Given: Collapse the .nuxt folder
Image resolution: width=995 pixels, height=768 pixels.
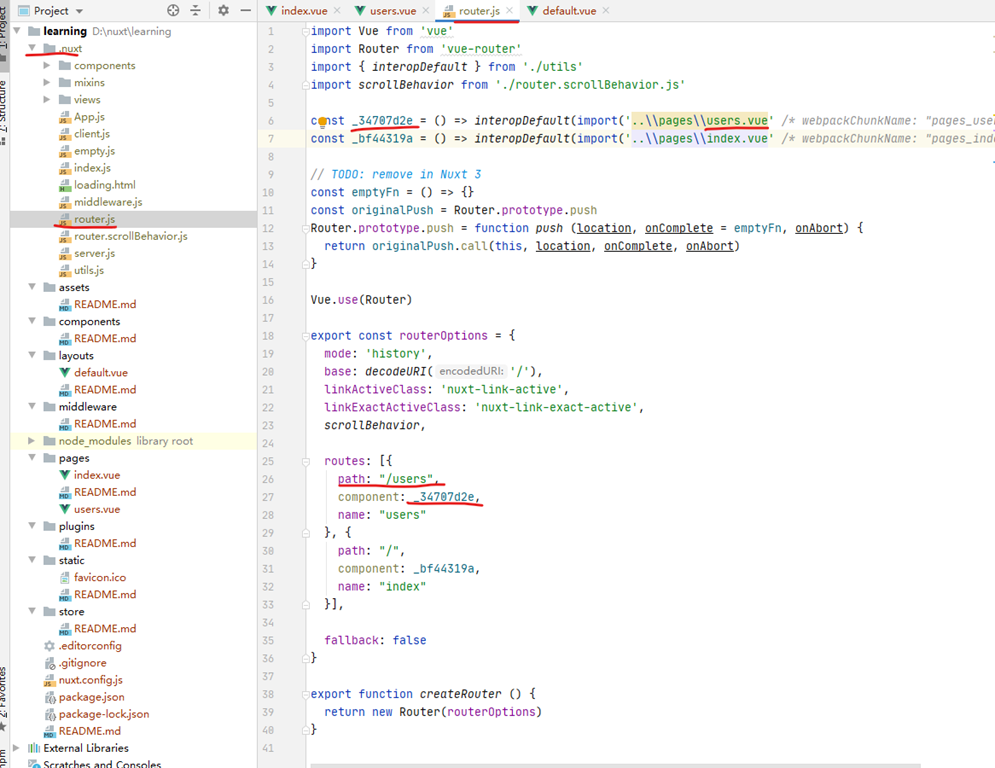Looking at the screenshot, I should pos(32,48).
